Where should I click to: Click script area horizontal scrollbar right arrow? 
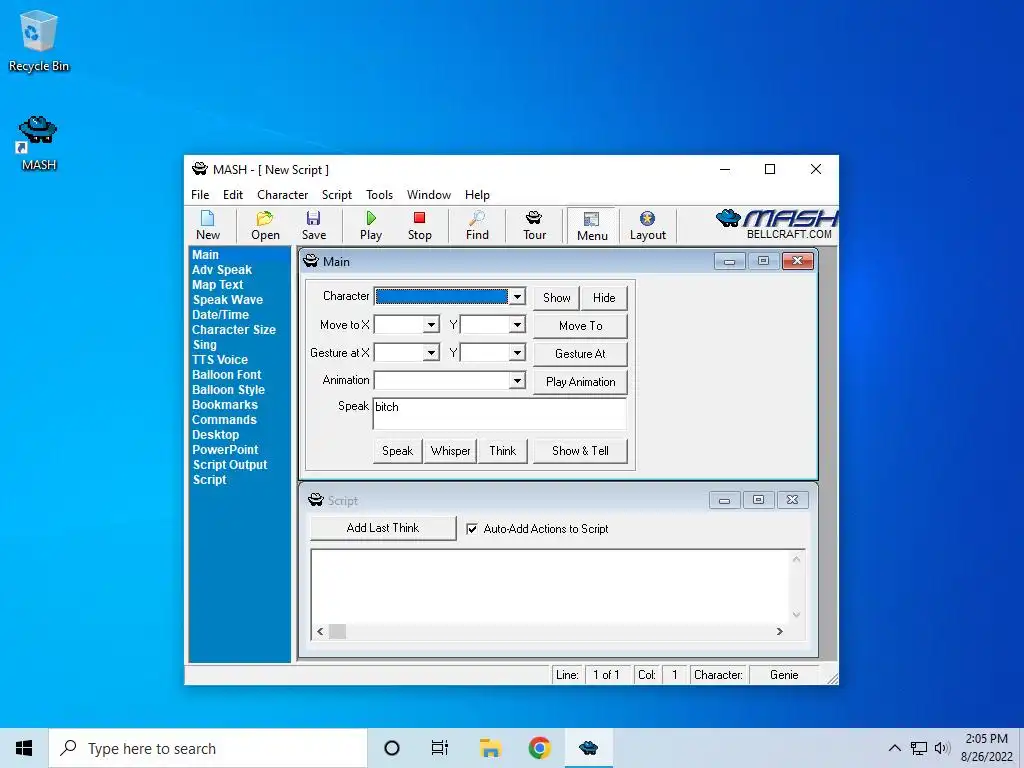(779, 632)
